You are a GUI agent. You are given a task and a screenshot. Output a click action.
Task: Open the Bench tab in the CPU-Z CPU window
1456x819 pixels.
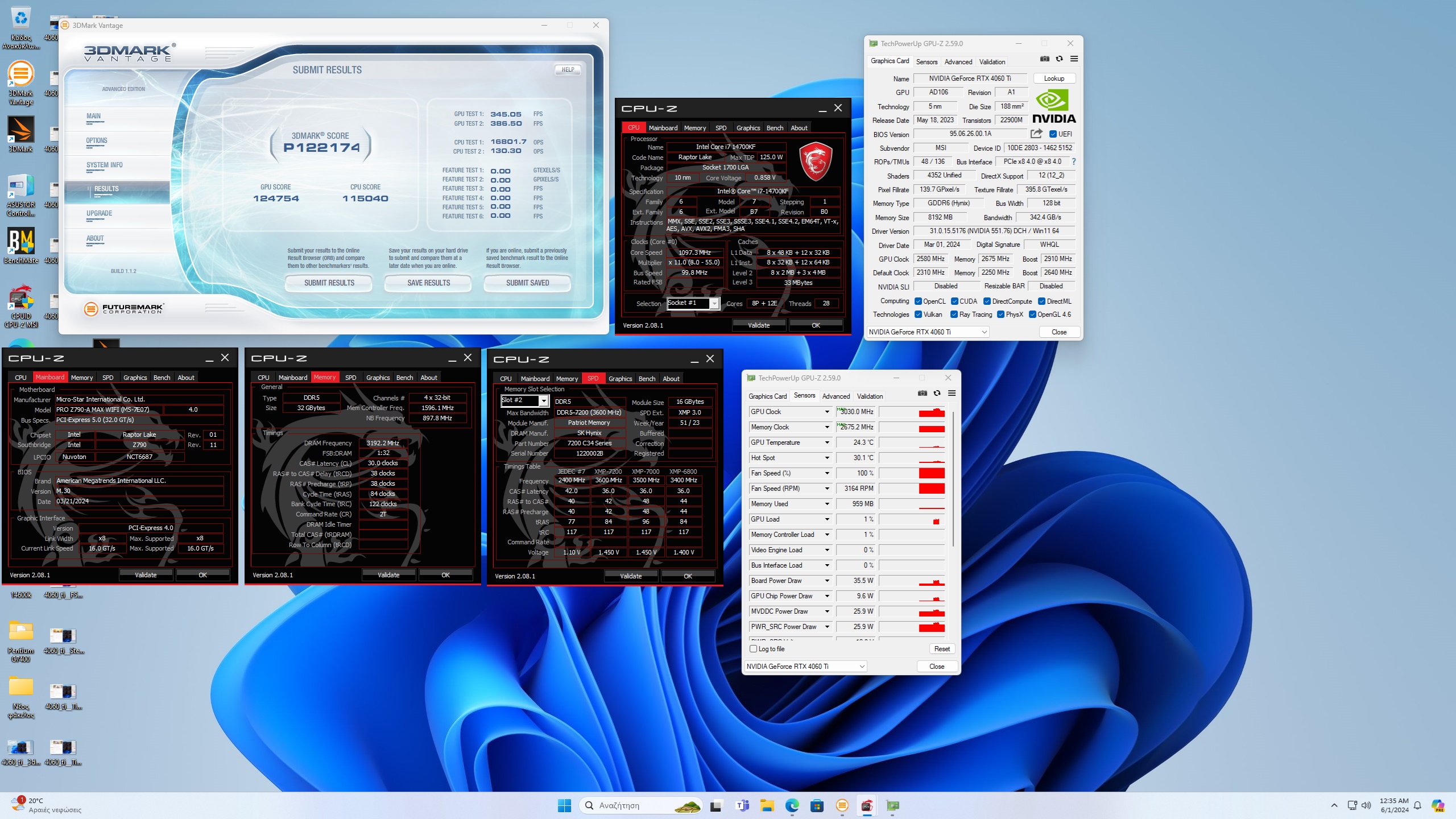[775, 128]
